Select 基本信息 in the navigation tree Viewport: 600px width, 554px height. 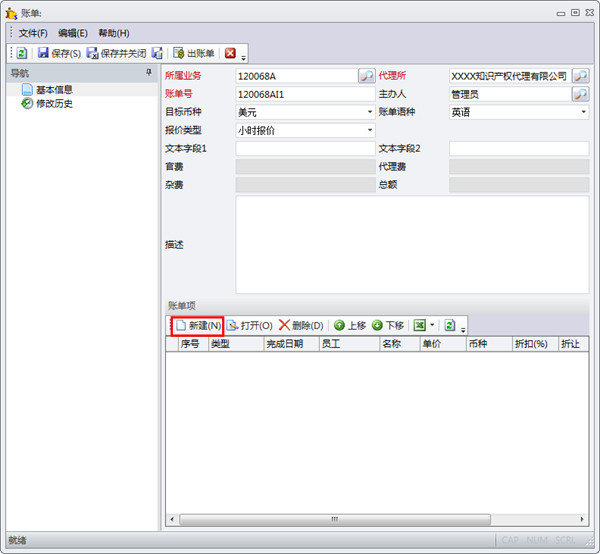point(54,90)
